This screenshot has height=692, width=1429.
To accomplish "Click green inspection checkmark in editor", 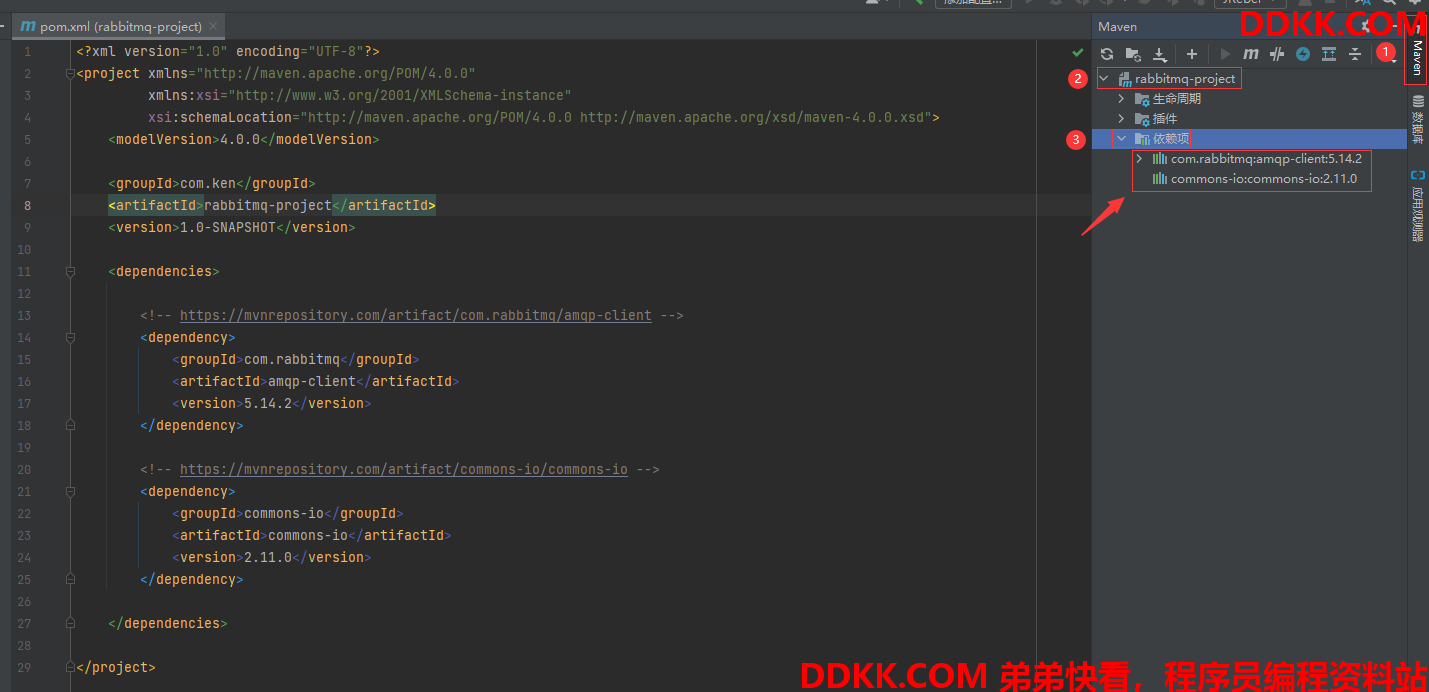I will [1077, 52].
